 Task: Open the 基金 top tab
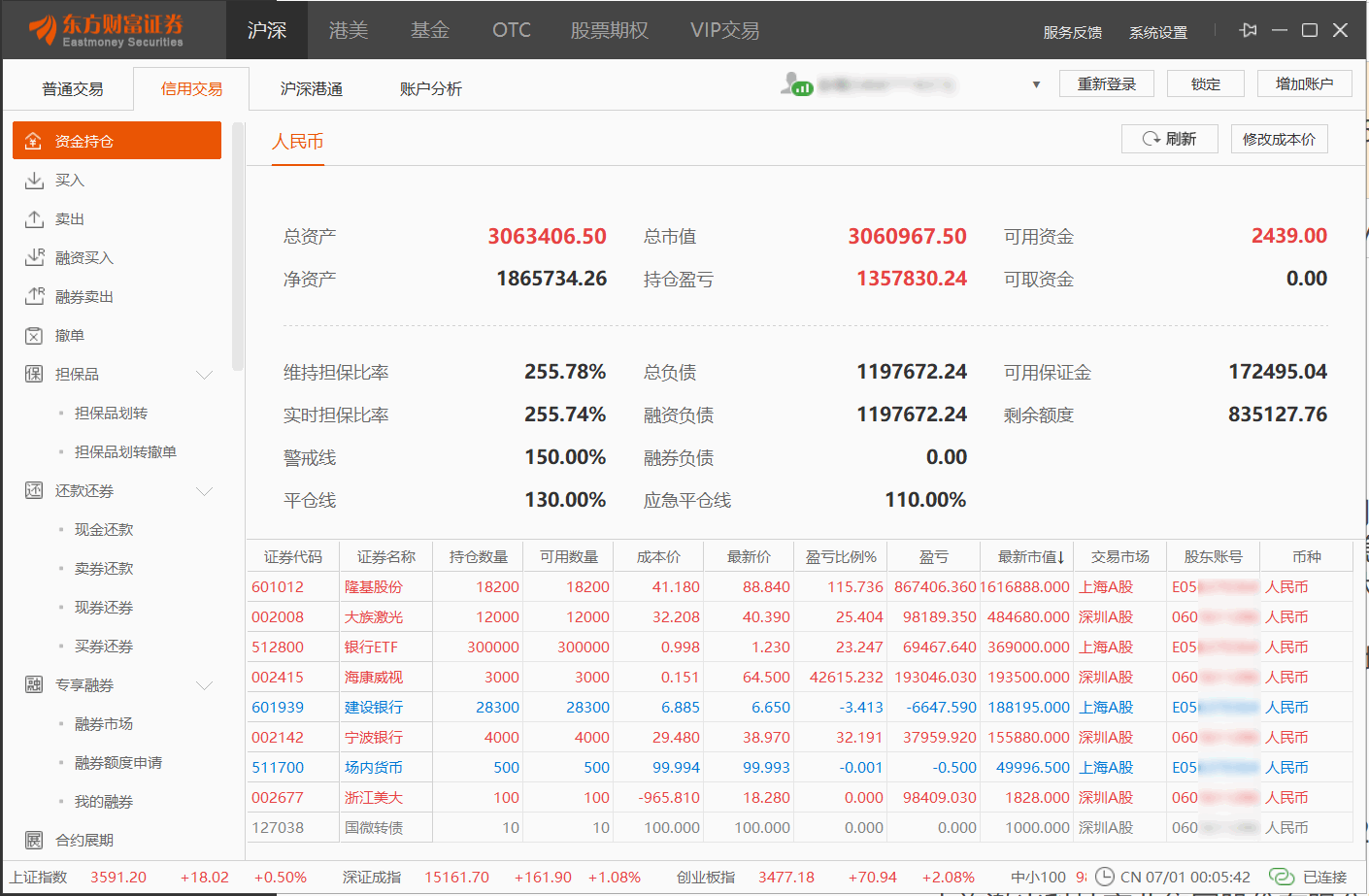(430, 30)
